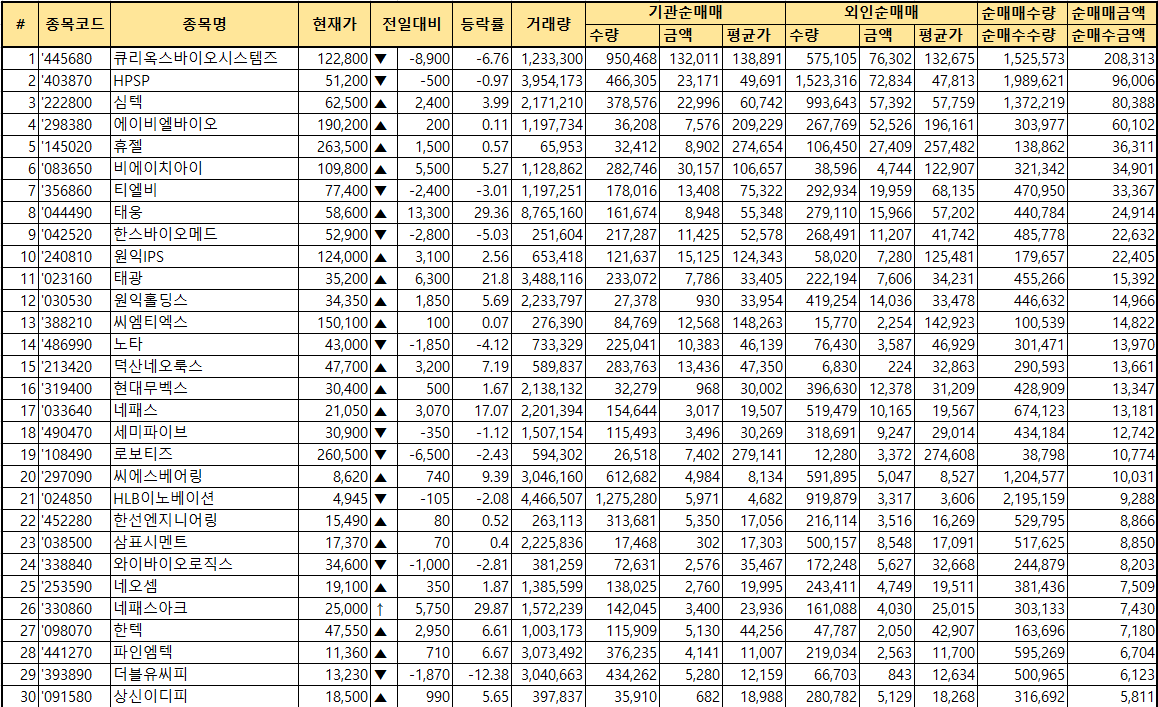
Task: Click the 더블유씨피 stock name
Action: click(x=151, y=674)
